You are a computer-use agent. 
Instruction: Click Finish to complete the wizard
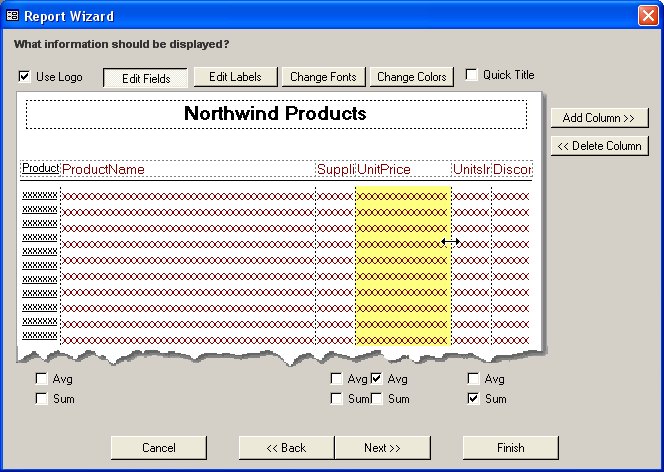pyautogui.click(x=511, y=448)
